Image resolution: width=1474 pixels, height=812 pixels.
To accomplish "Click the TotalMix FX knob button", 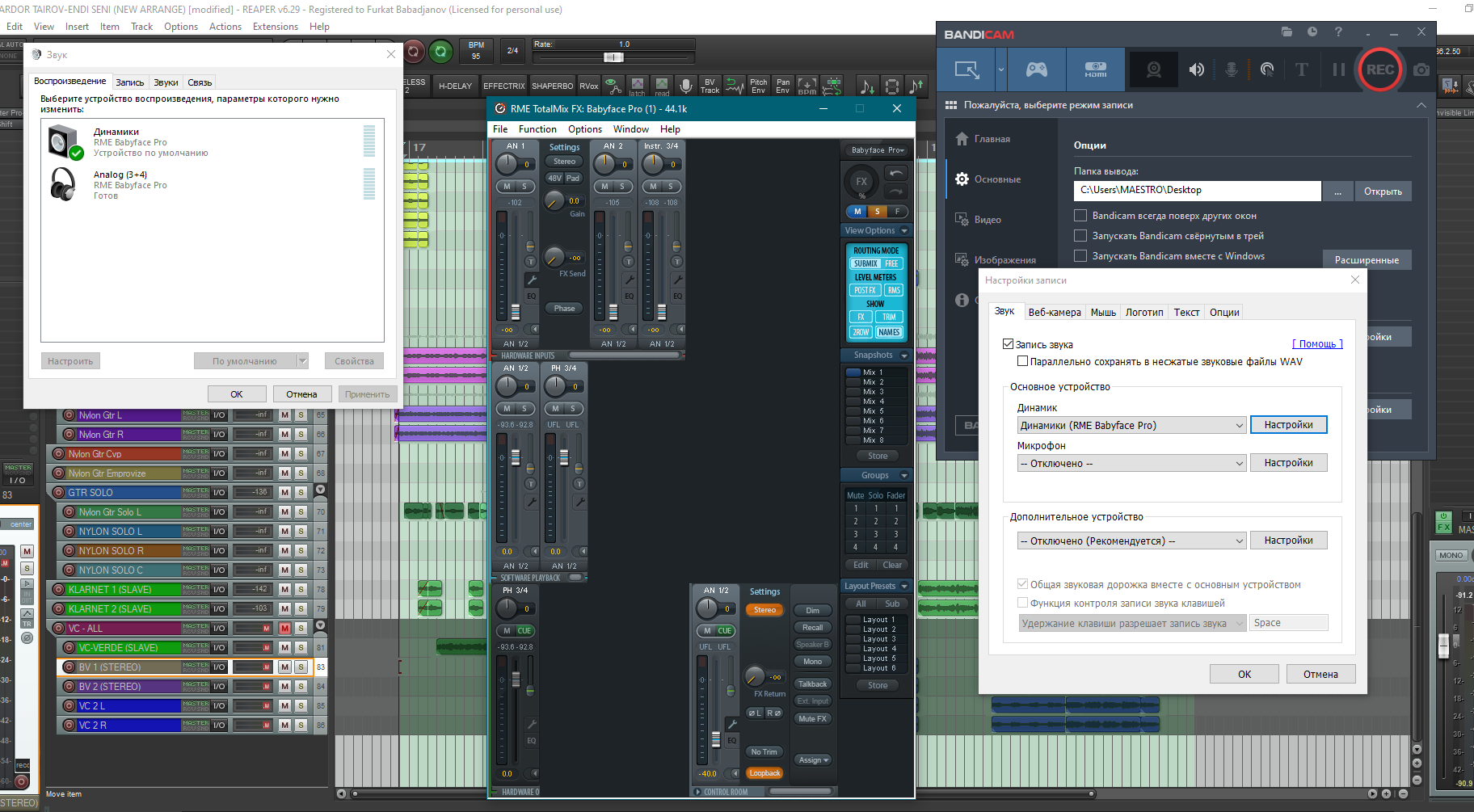I will (x=861, y=182).
